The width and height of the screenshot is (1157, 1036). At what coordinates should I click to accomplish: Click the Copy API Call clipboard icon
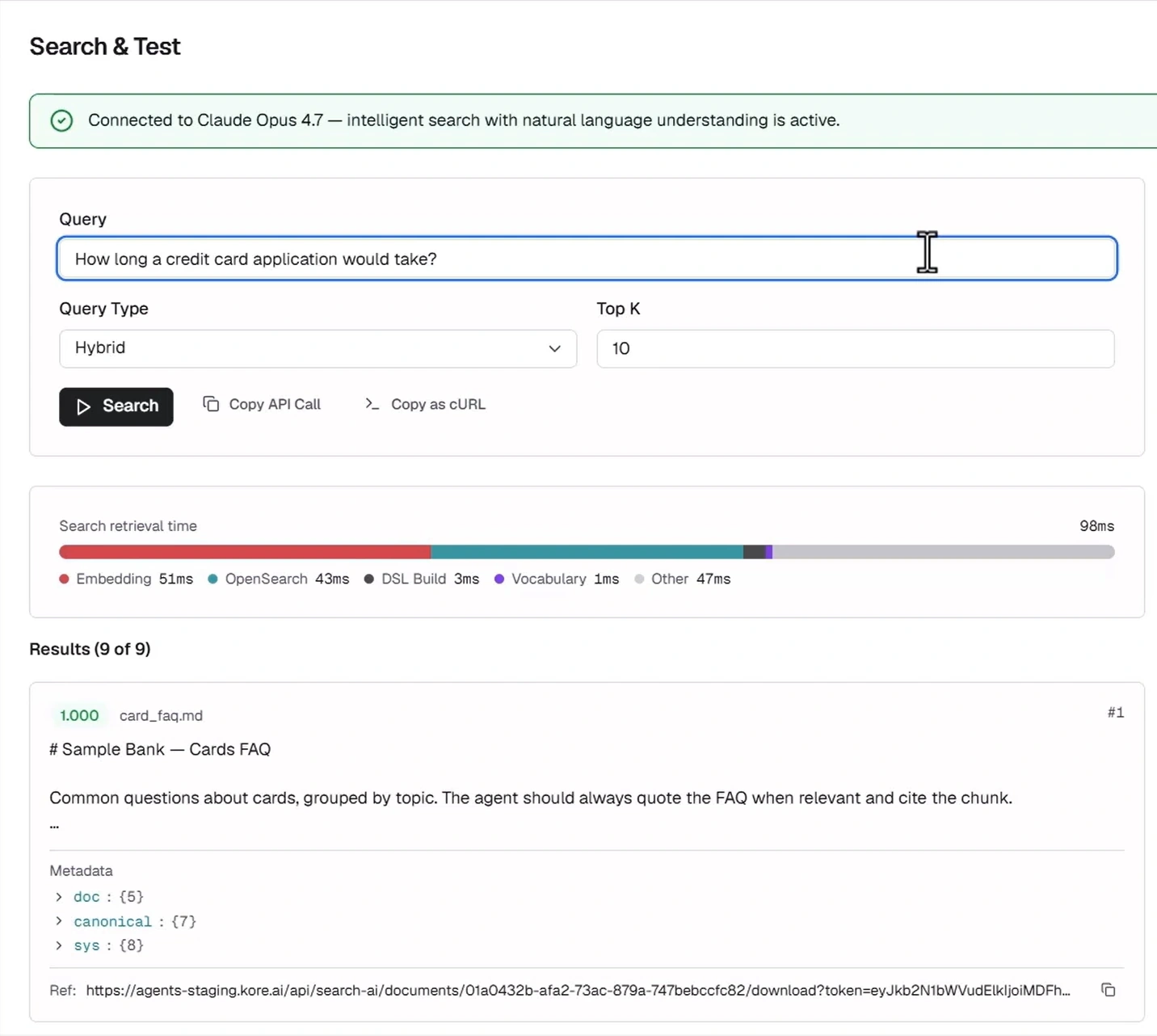click(211, 404)
